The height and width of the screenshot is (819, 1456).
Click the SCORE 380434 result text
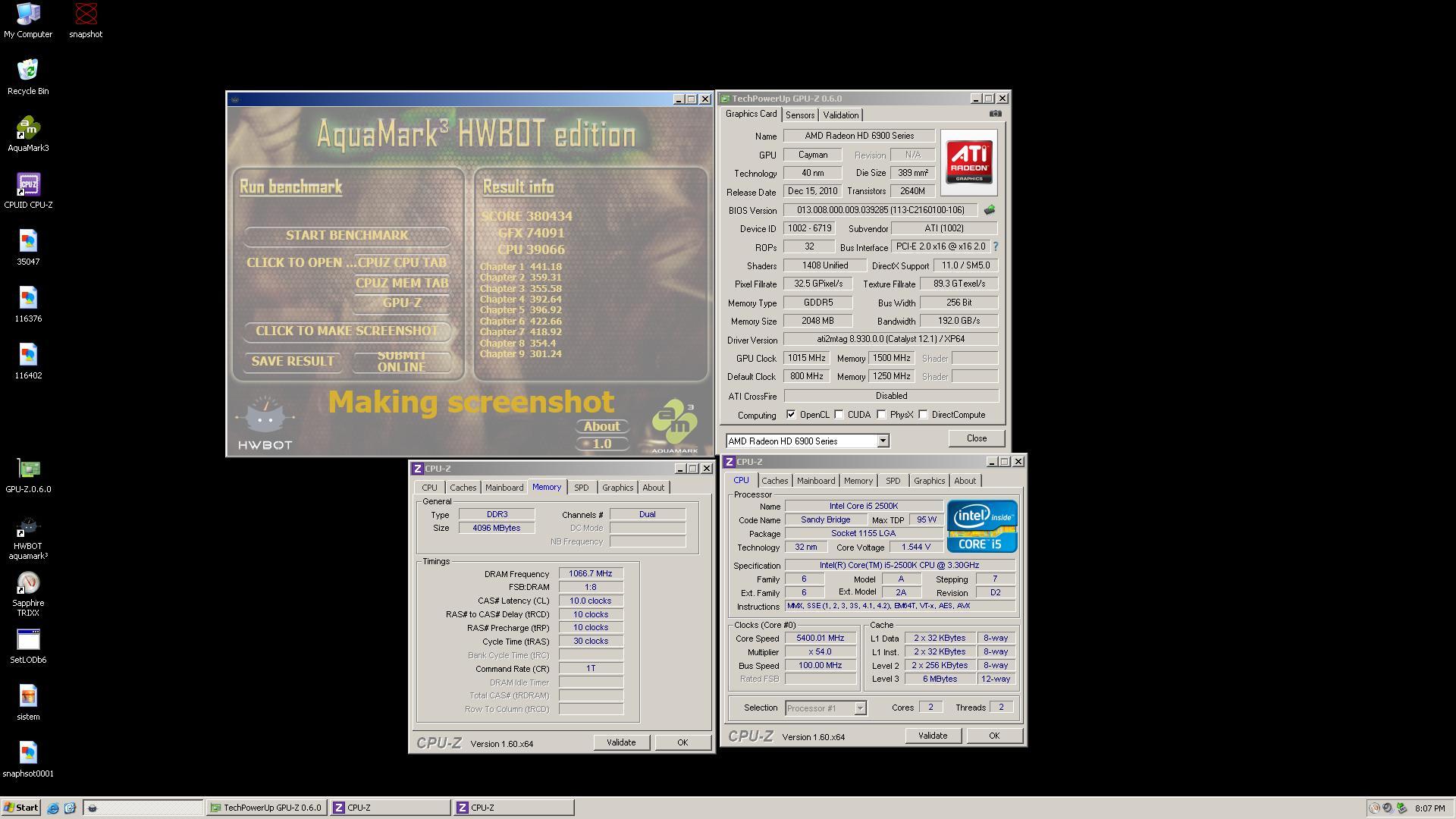(526, 216)
